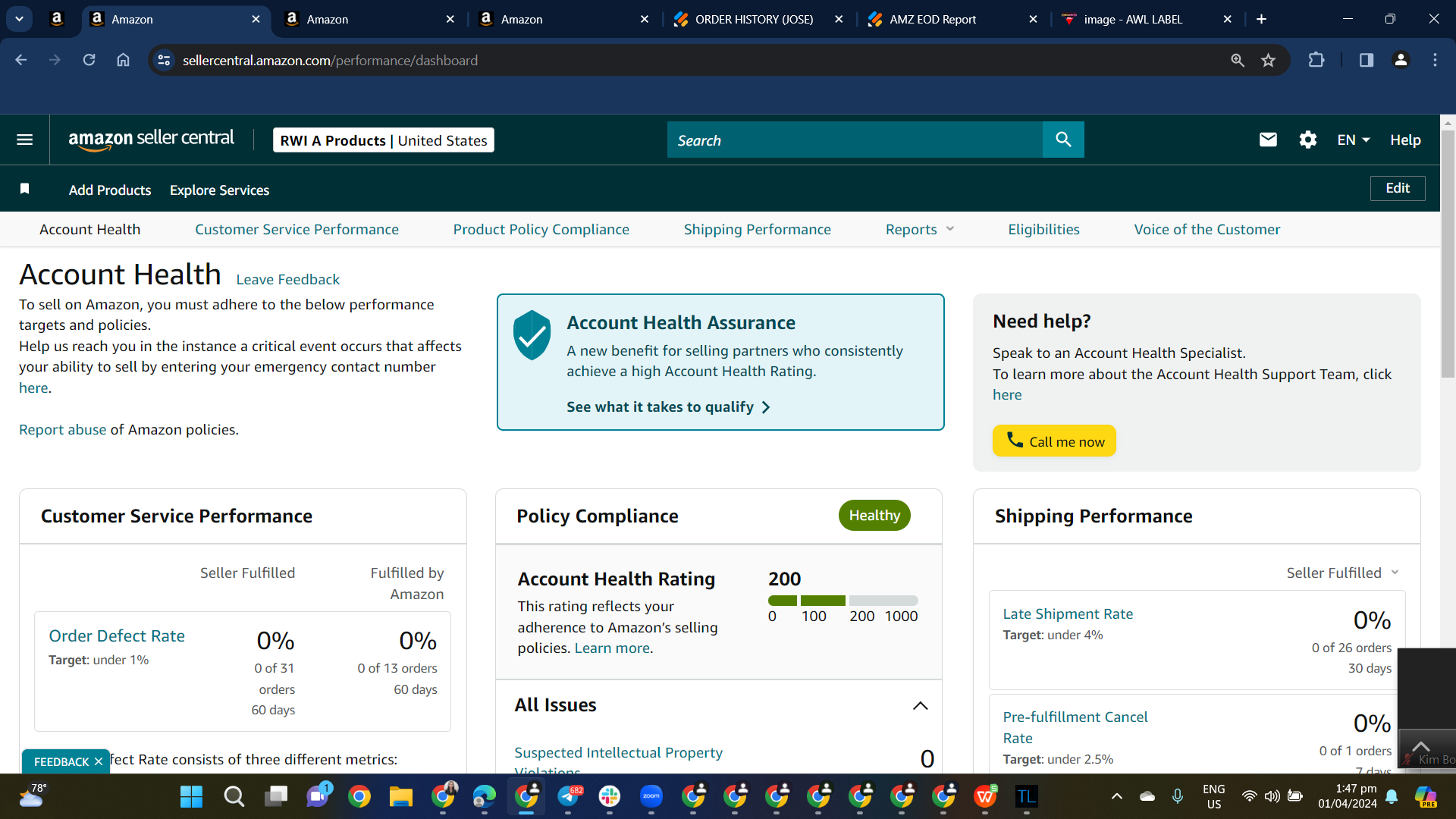This screenshot has height=819, width=1456.
Task: View site information icon in address bar
Action: tap(164, 60)
